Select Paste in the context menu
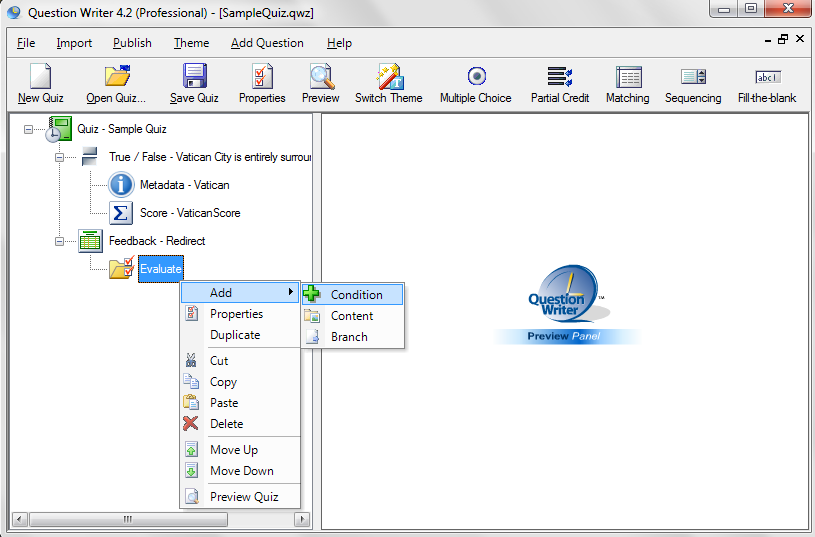 (240, 403)
